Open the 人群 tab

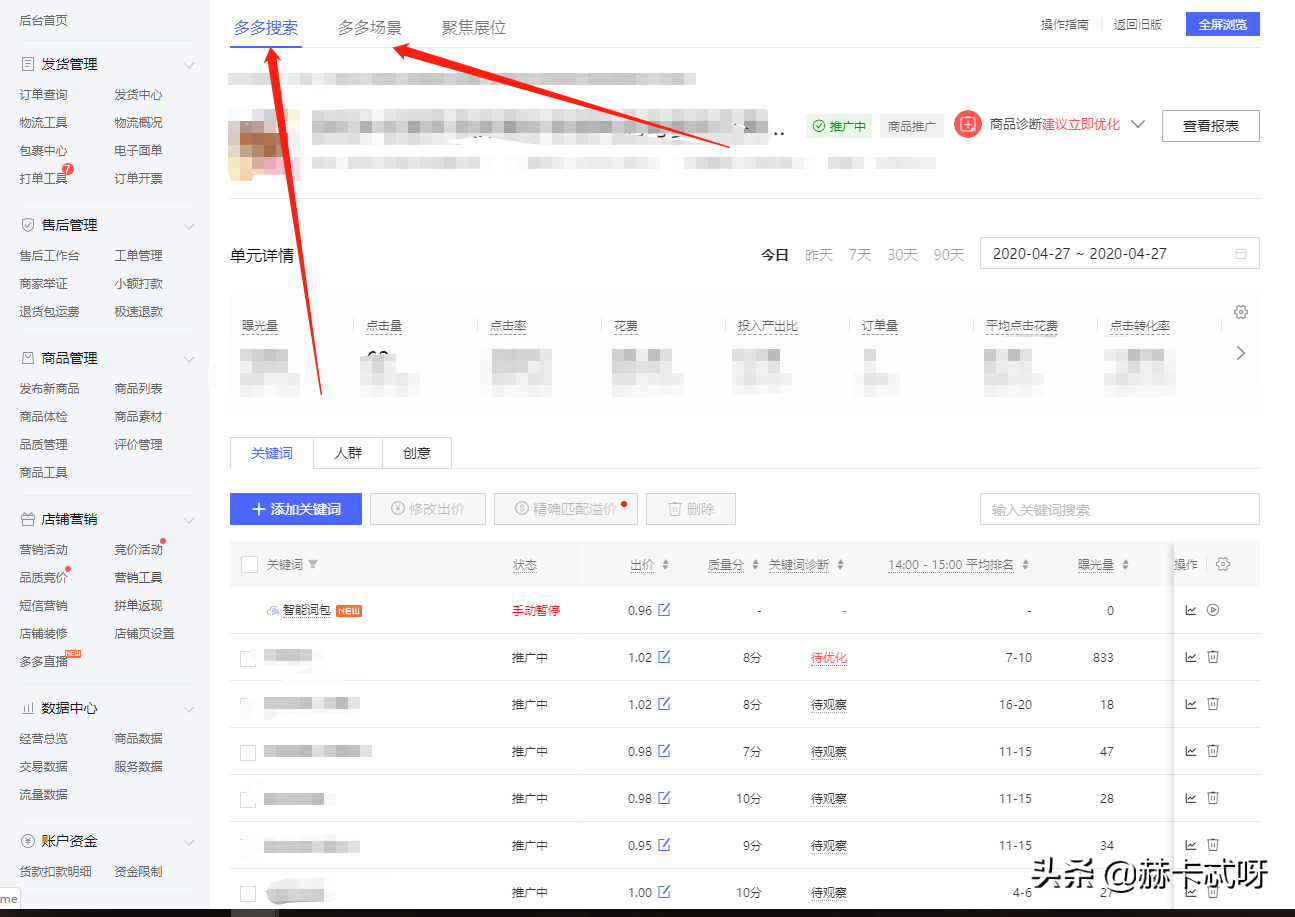(x=348, y=453)
